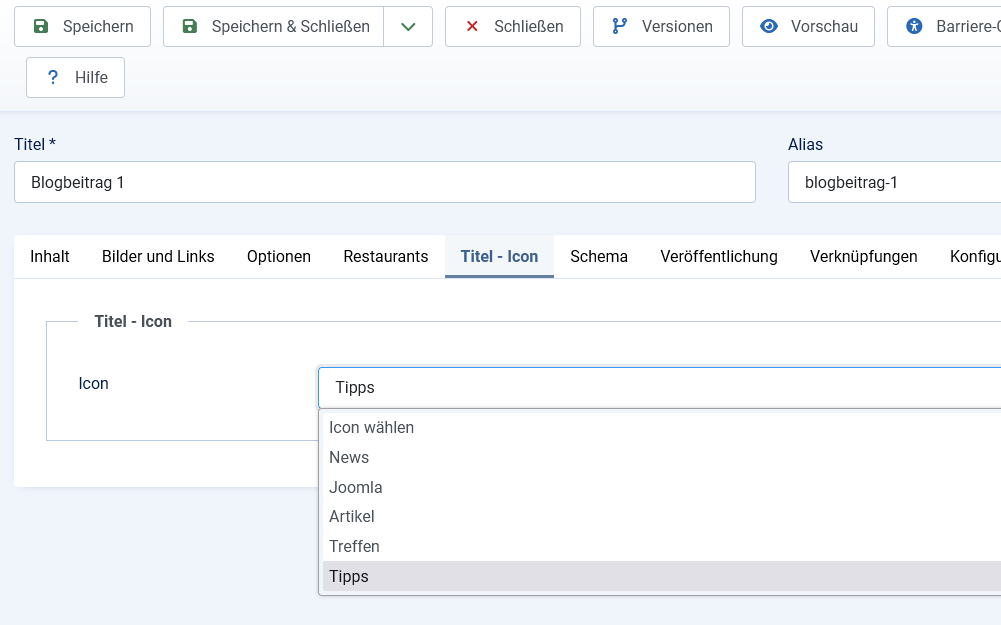
Task: Expand the save options dropdown arrow
Action: click(x=408, y=26)
